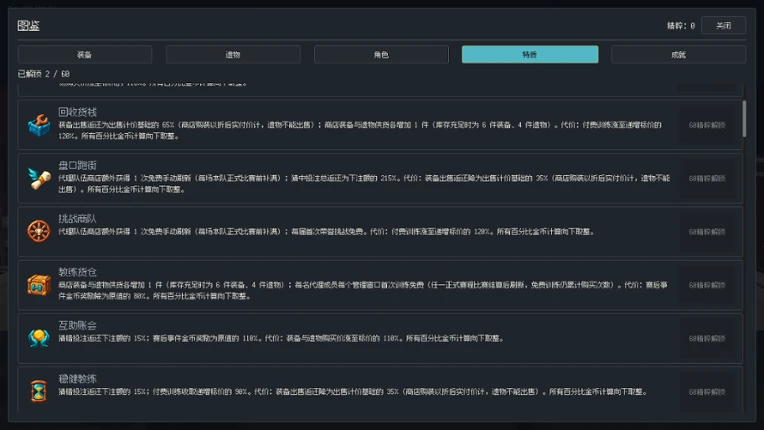Click the 互助账会 gold orb icon
The width and height of the screenshot is (764, 430).
pyautogui.click(x=39, y=338)
